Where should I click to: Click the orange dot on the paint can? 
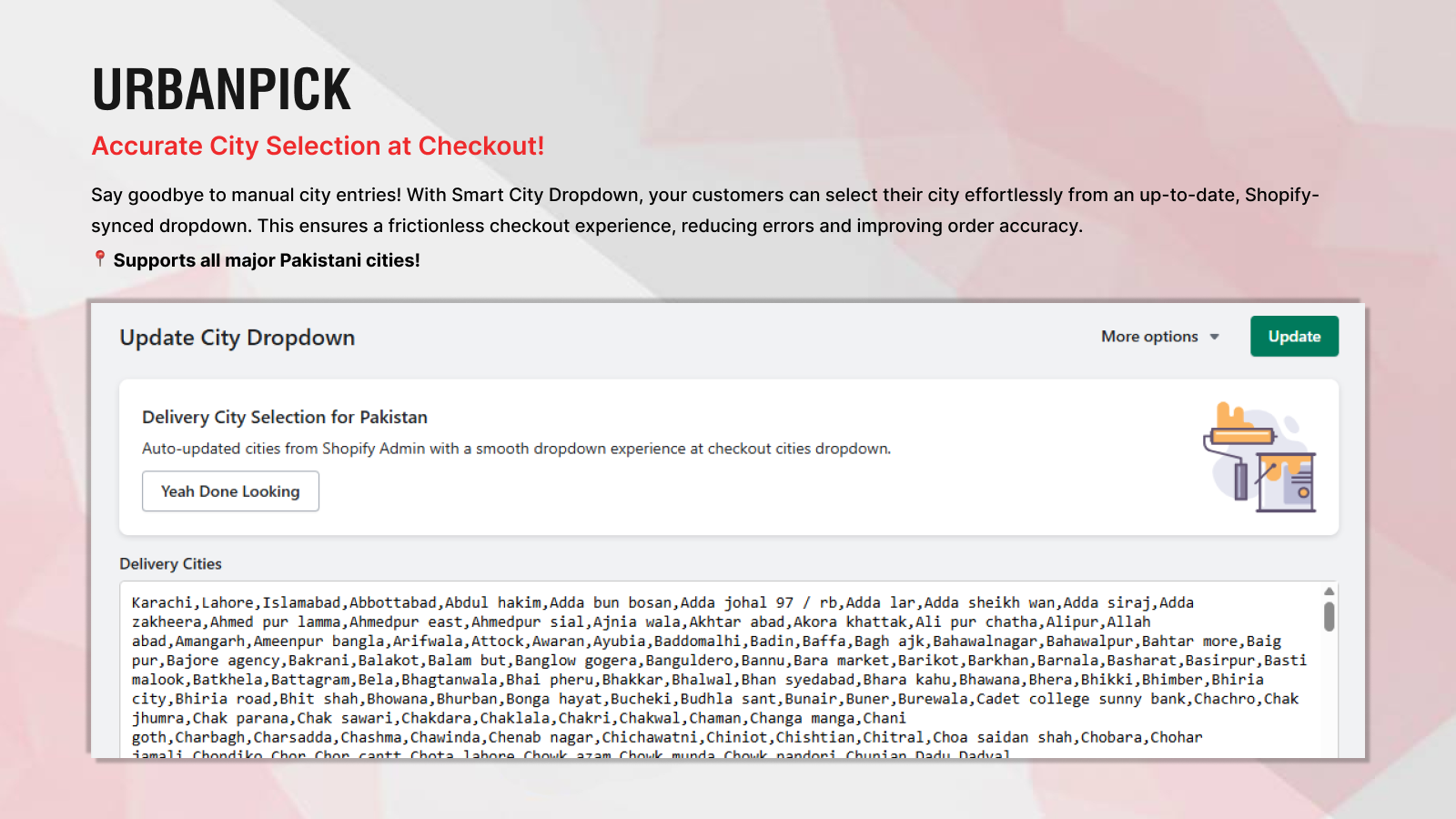(x=1303, y=492)
